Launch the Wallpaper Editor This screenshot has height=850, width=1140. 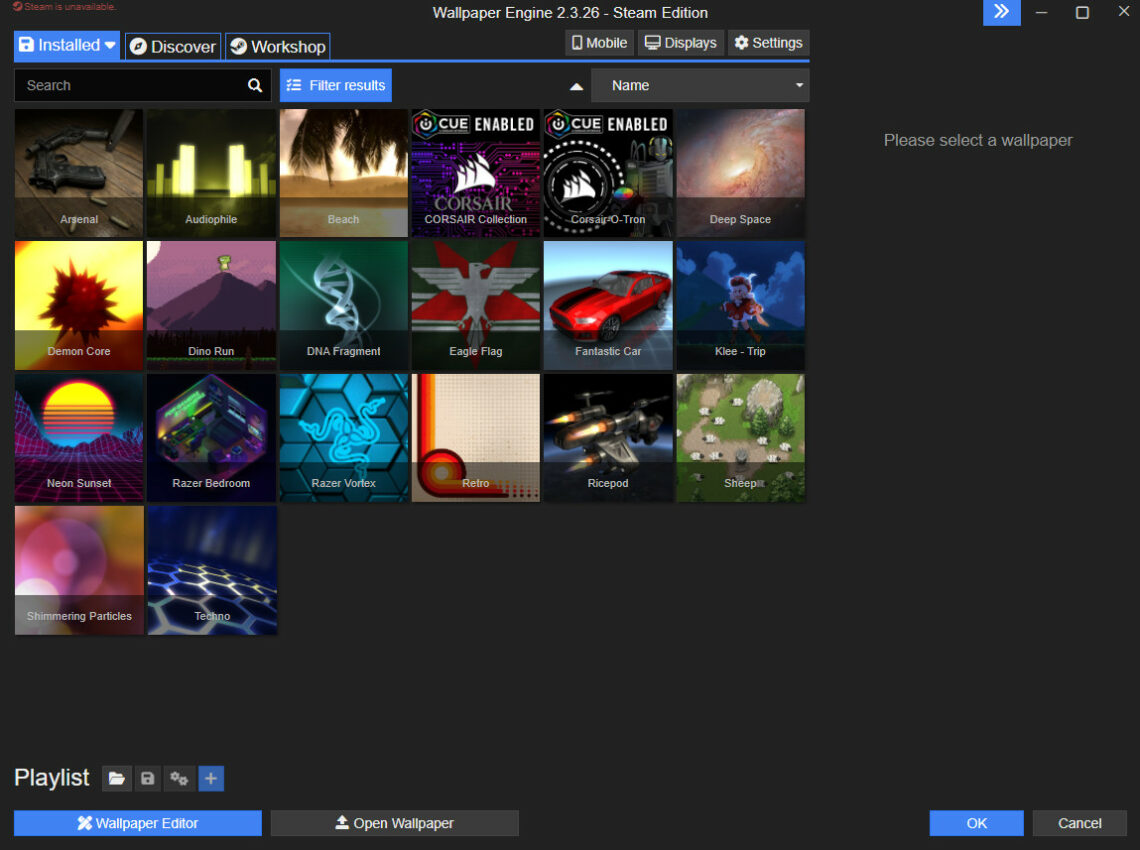click(137, 823)
